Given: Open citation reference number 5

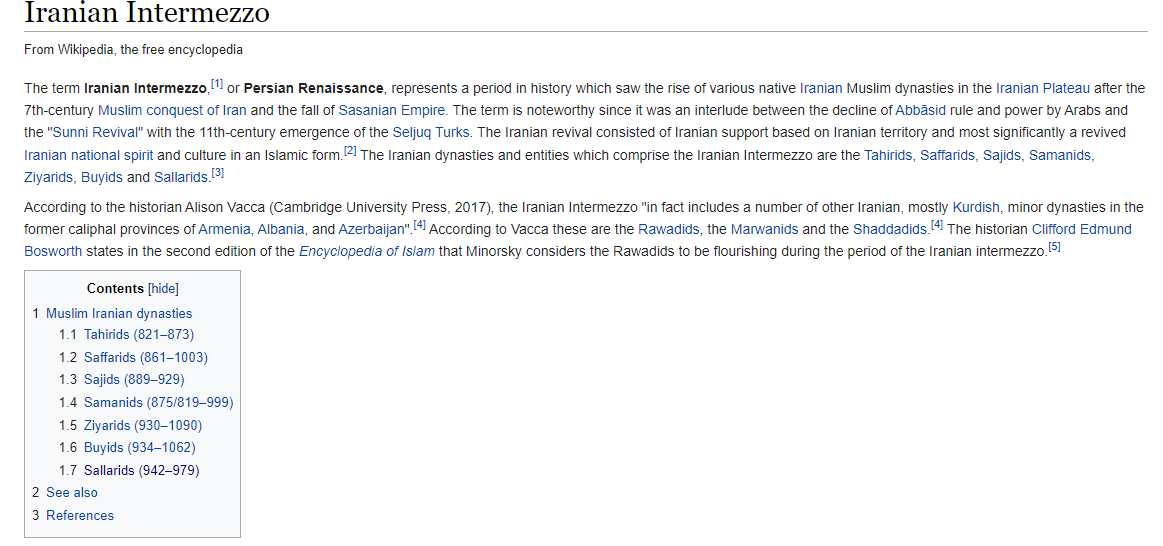Looking at the screenshot, I should point(1054,248).
